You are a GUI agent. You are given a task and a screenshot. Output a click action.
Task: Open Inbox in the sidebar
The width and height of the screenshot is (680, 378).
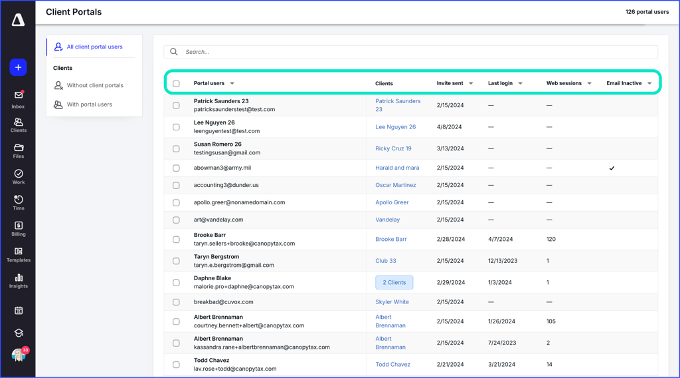(x=18, y=99)
